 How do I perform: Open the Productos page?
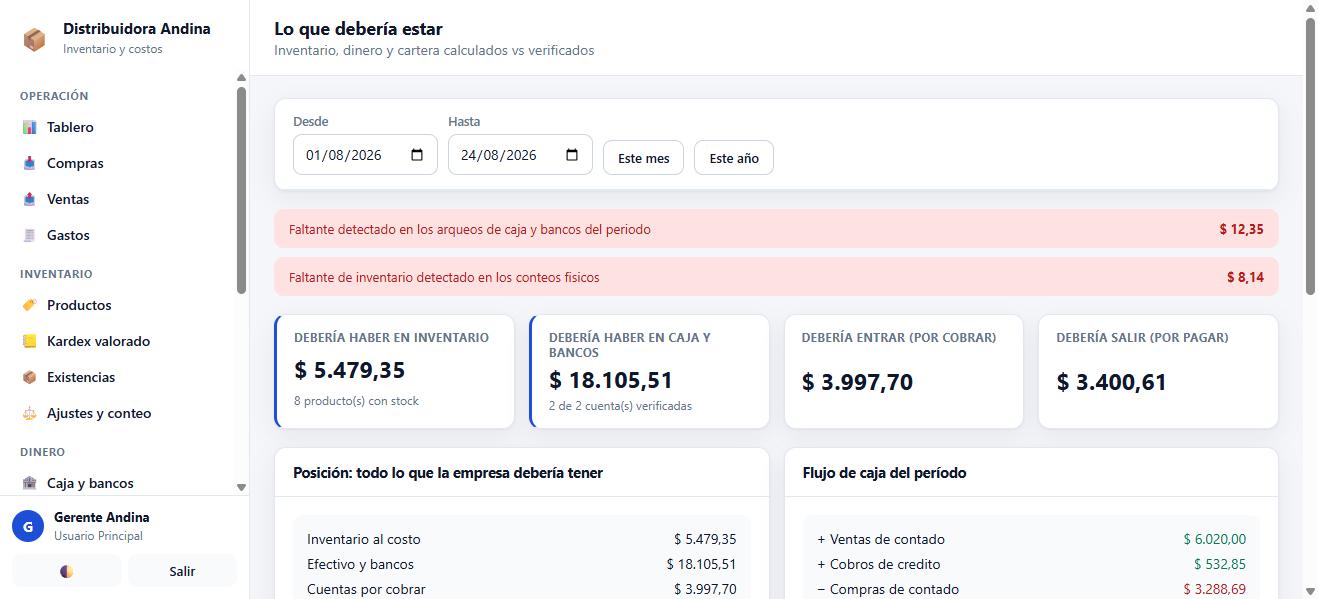pyautogui.click(x=119, y=305)
